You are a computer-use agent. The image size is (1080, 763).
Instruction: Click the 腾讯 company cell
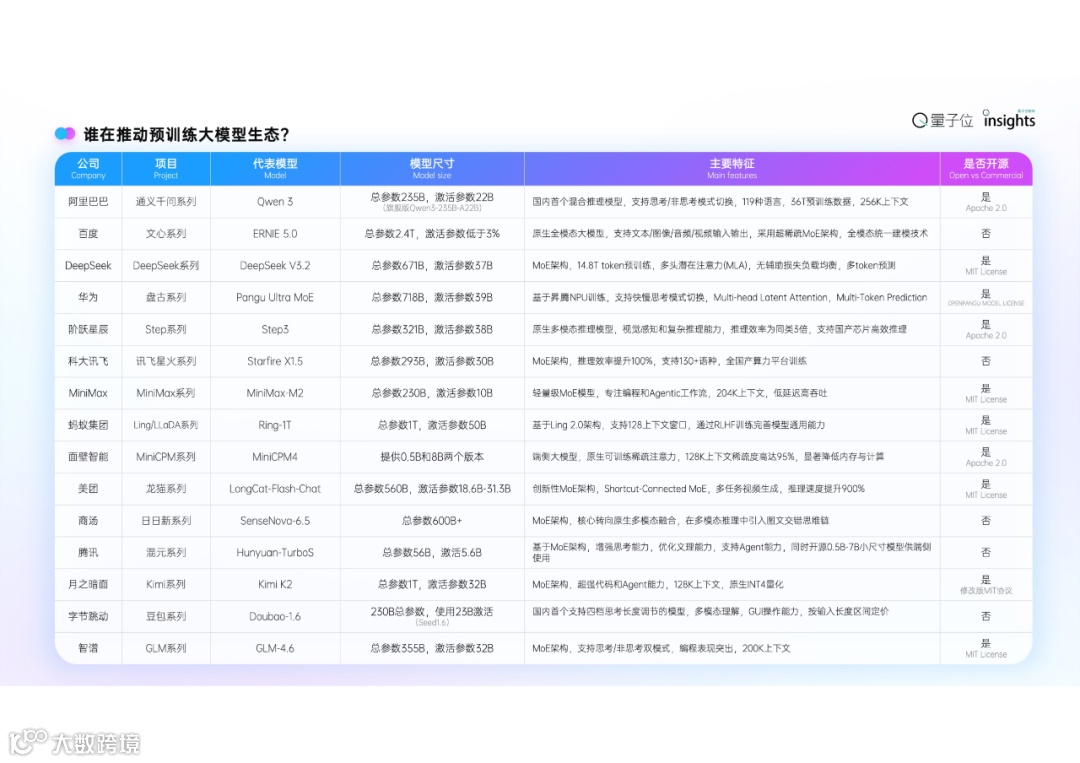click(x=88, y=552)
